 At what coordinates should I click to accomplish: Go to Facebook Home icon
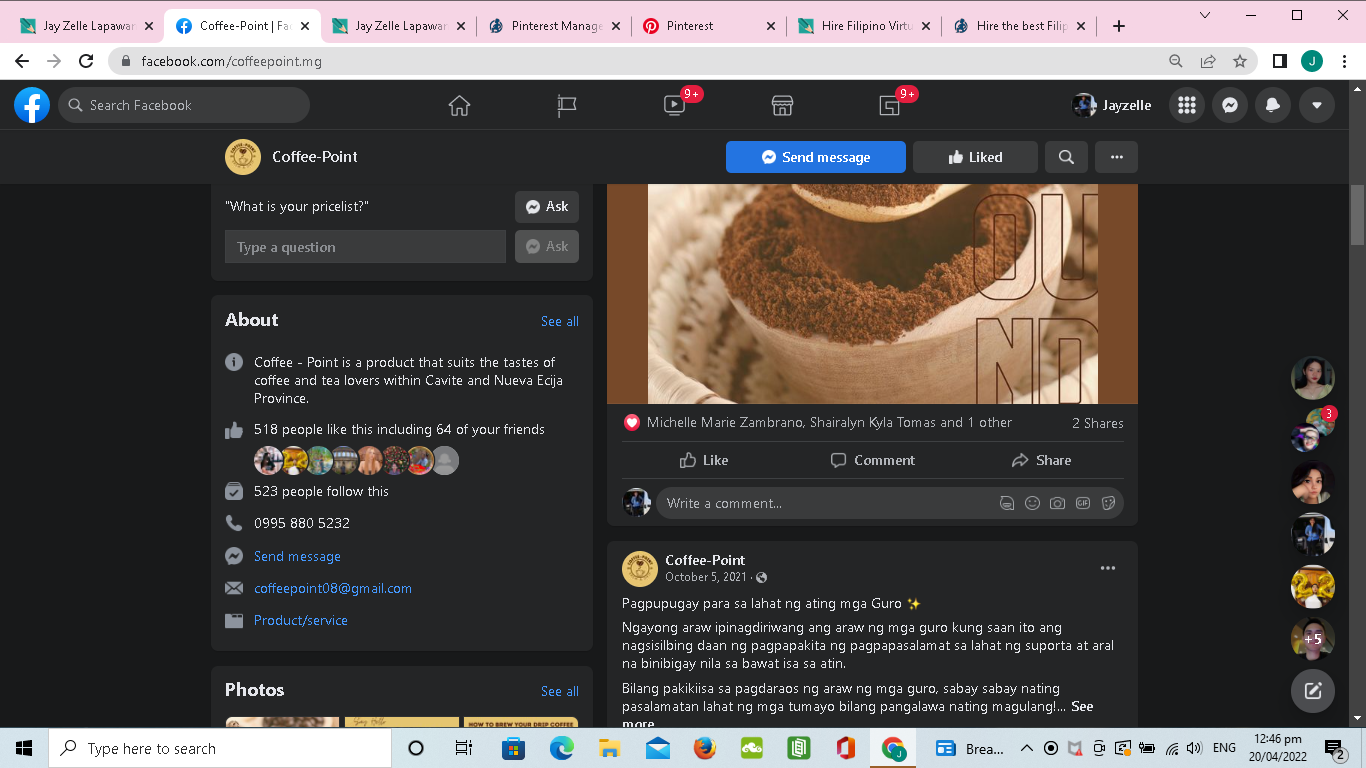459,105
